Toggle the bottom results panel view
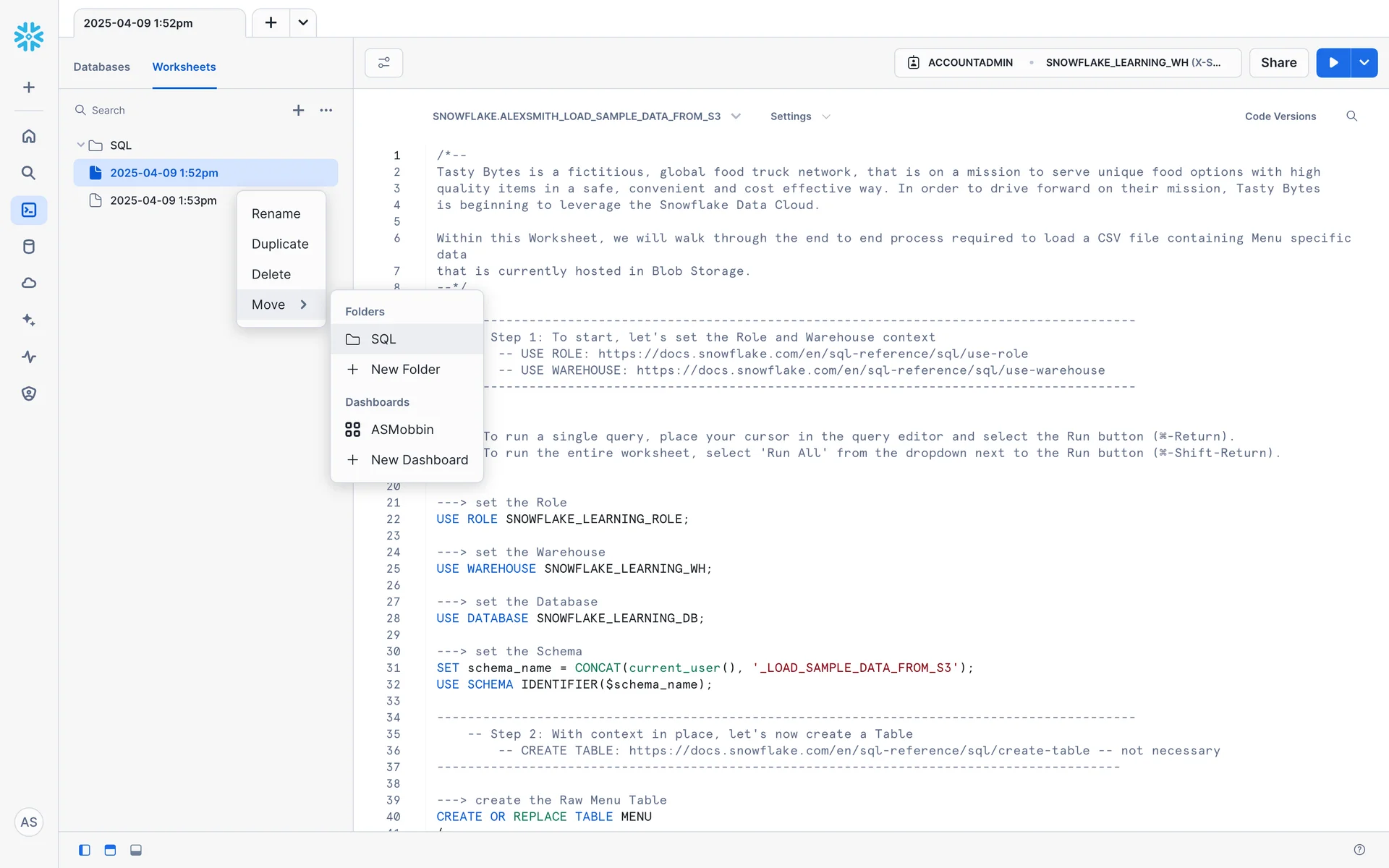 (136, 850)
